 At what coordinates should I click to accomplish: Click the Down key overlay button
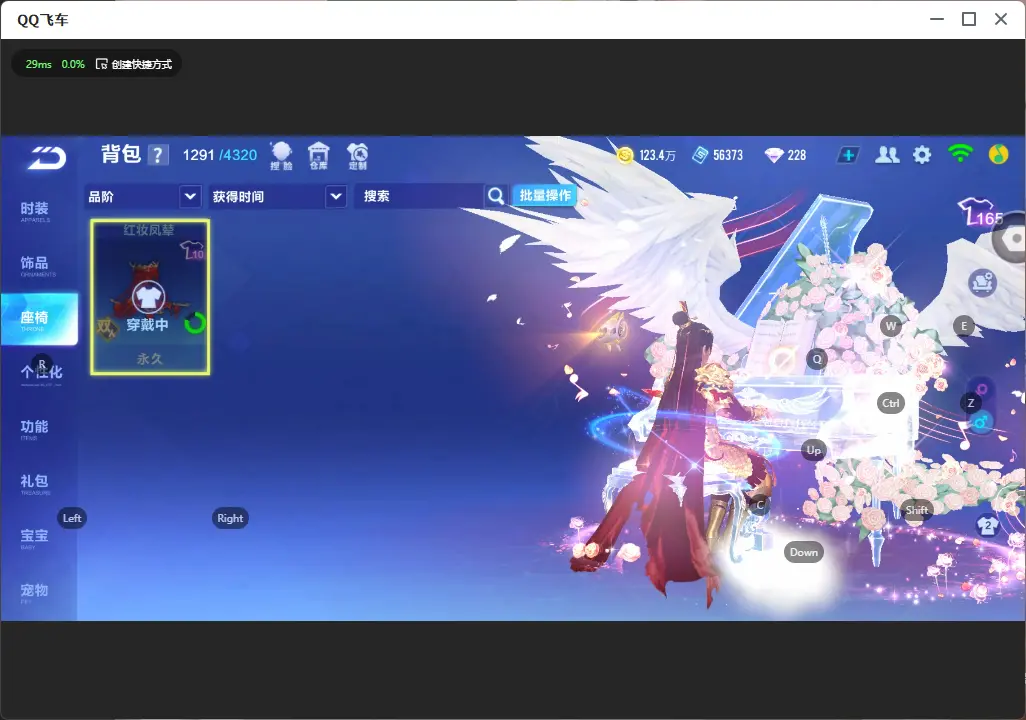pyautogui.click(x=804, y=552)
